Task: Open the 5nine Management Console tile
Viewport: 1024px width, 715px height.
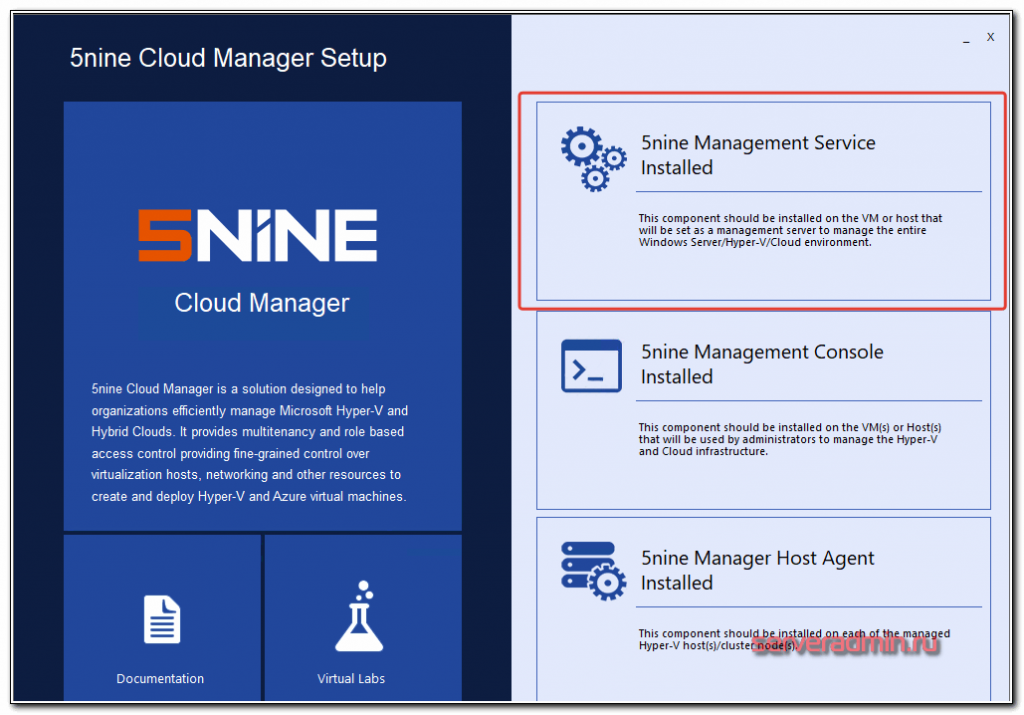Action: (x=763, y=410)
